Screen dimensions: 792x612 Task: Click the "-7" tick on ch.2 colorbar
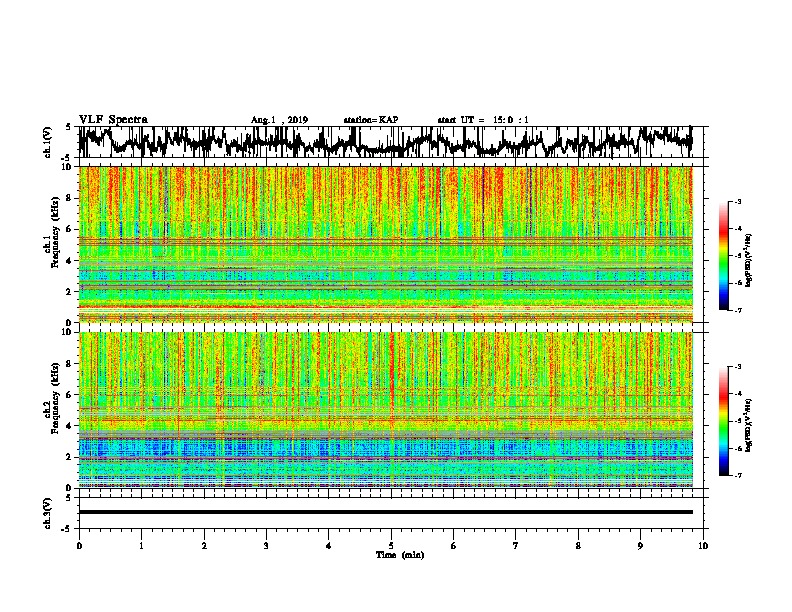[x=737, y=475]
